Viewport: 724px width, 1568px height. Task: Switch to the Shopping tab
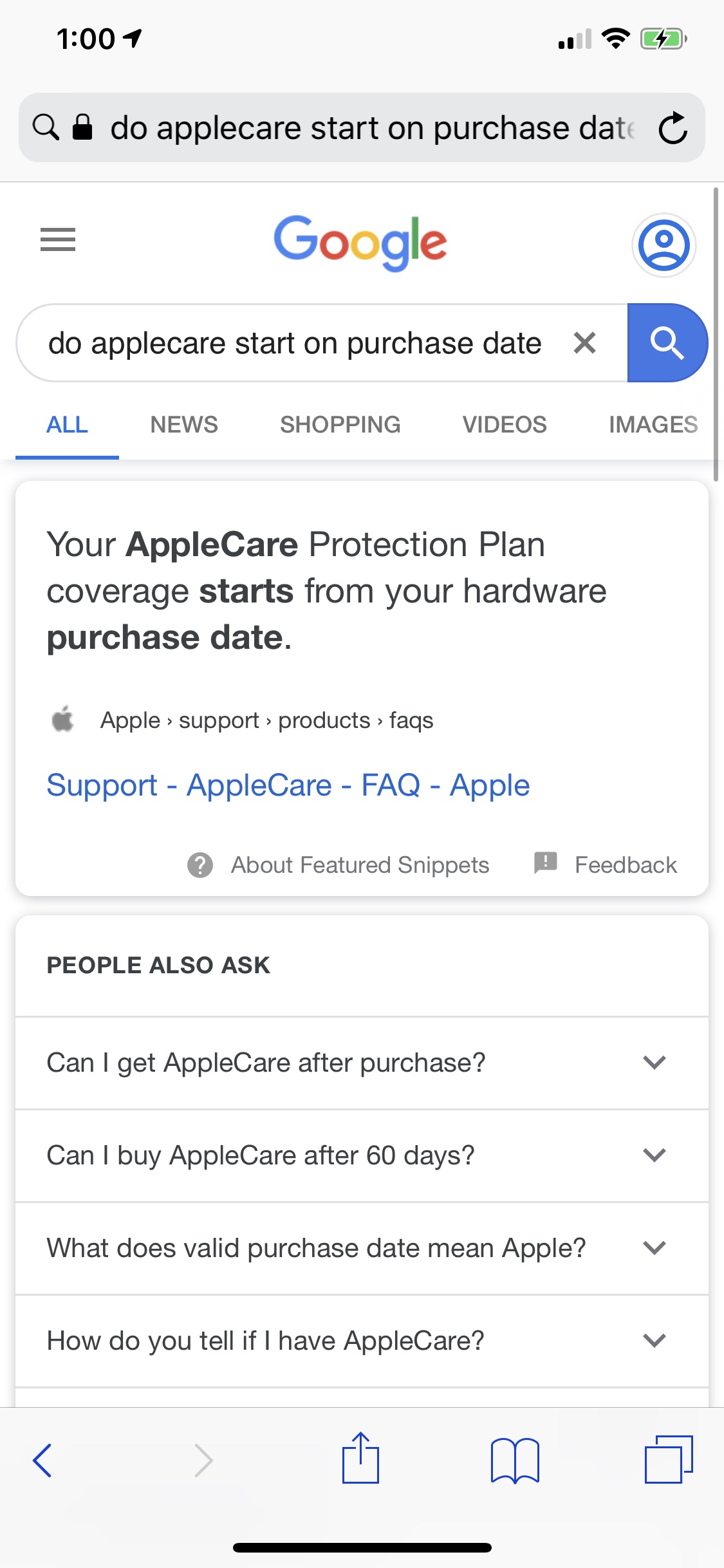click(x=340, y=425)
